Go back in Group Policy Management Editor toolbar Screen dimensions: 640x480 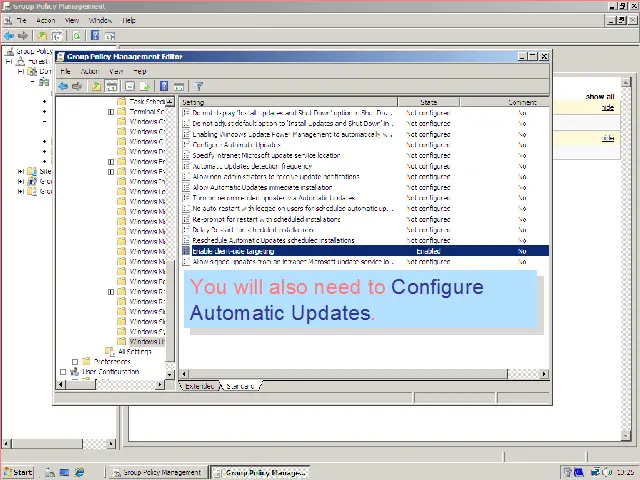[63, 86]
